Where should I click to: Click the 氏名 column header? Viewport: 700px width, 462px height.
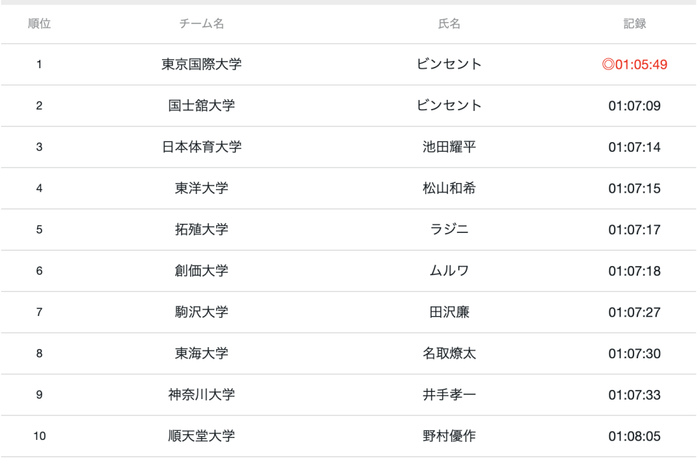point(449,23)
